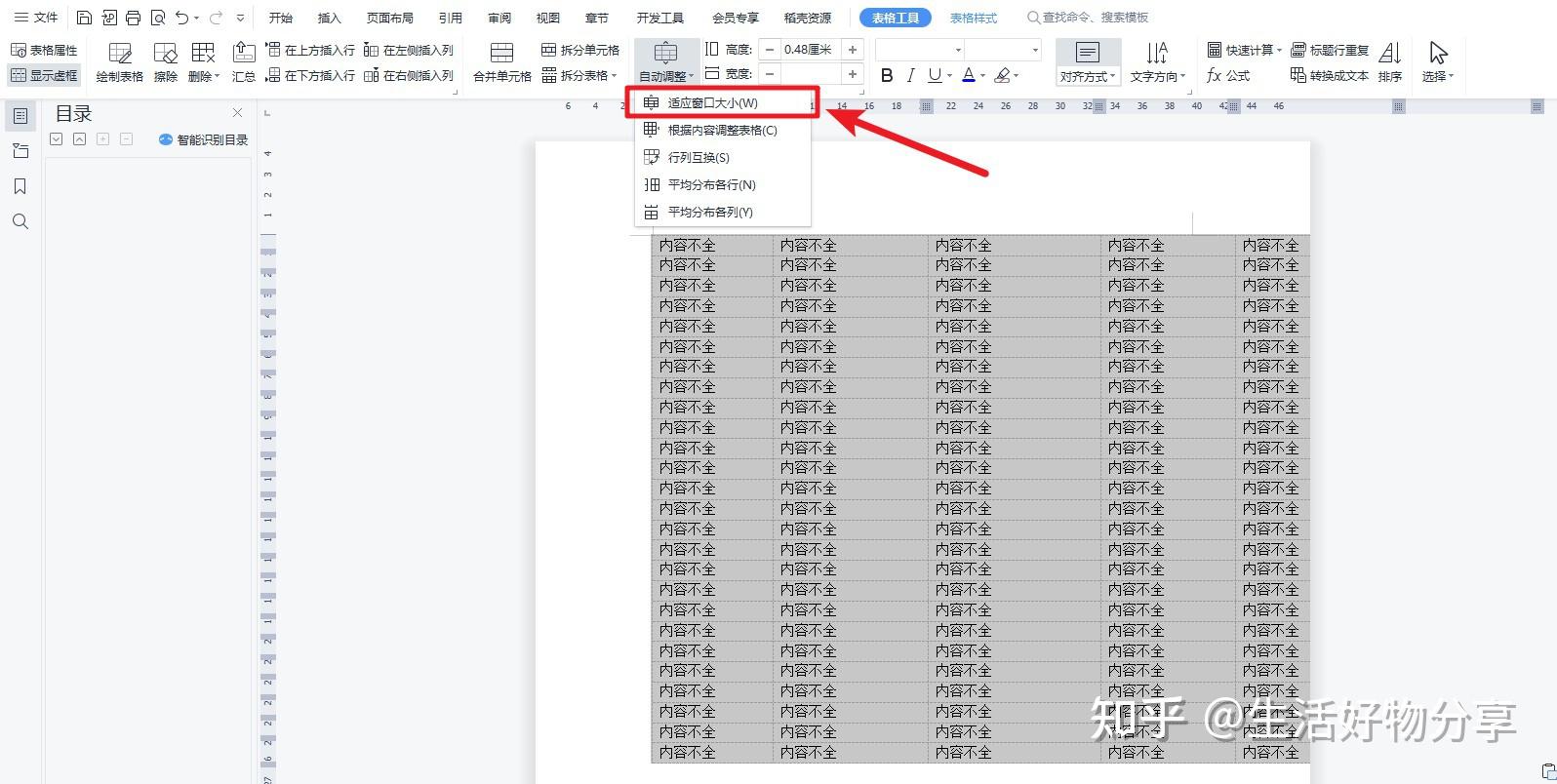The height and width of the screenshot is (784, 1557).
Task: Click Merge Cells (合并单元格)
Action: click(x=502, y=61)
